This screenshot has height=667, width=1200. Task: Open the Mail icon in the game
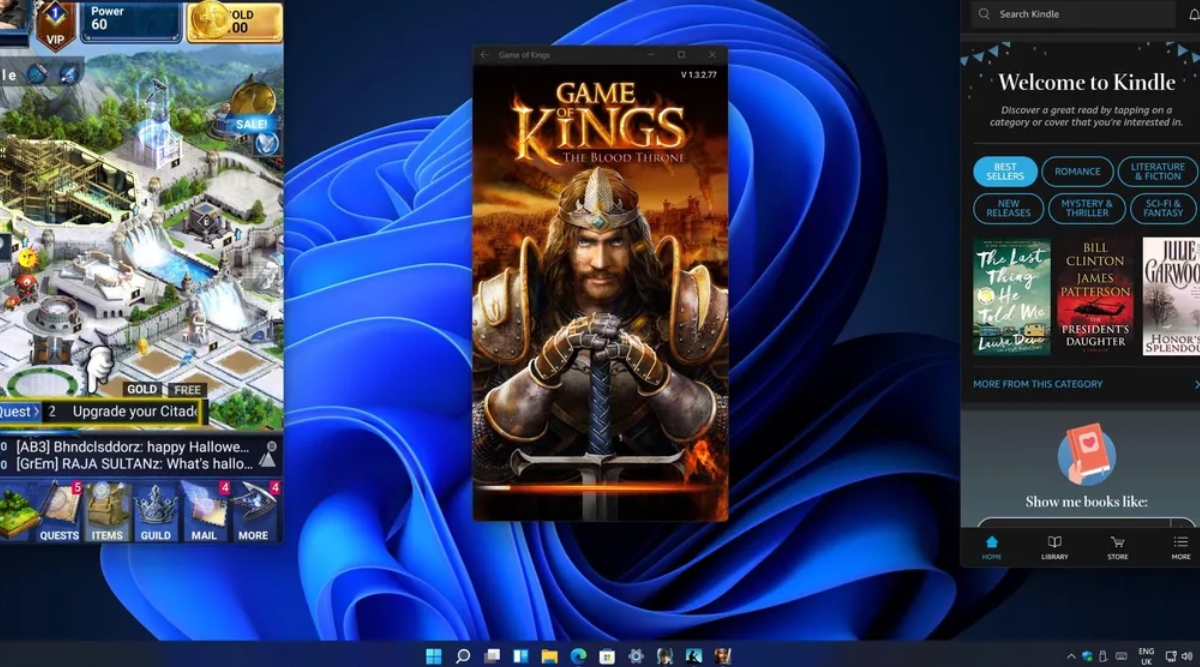tap(204, 512)
